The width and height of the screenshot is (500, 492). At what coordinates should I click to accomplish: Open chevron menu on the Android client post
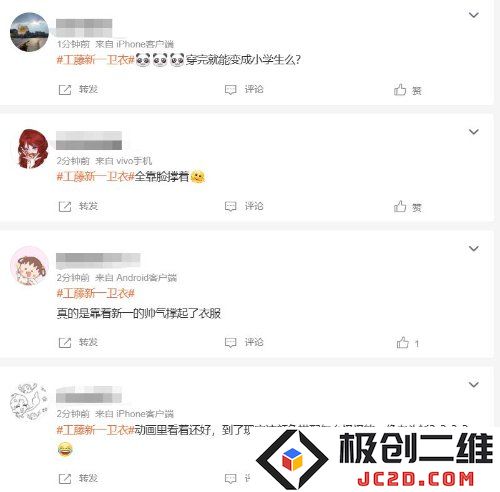coord(474,248)
